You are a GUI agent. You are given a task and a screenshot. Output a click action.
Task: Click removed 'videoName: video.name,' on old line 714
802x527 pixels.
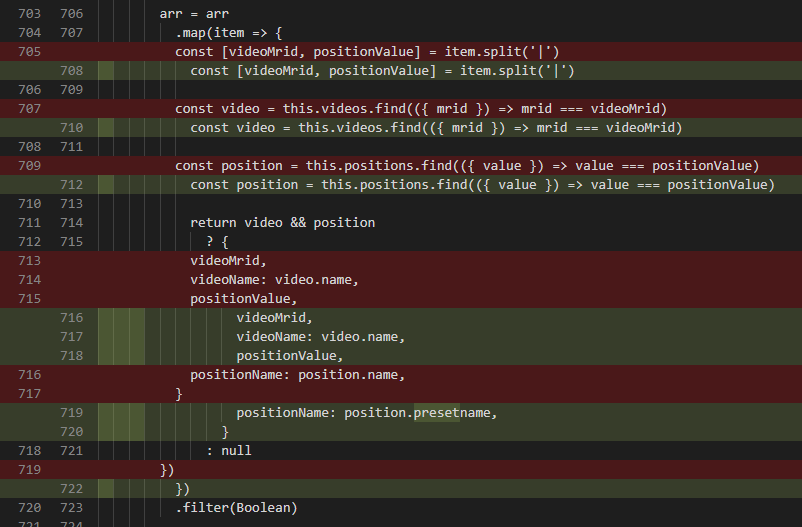(x=273, y=279)
